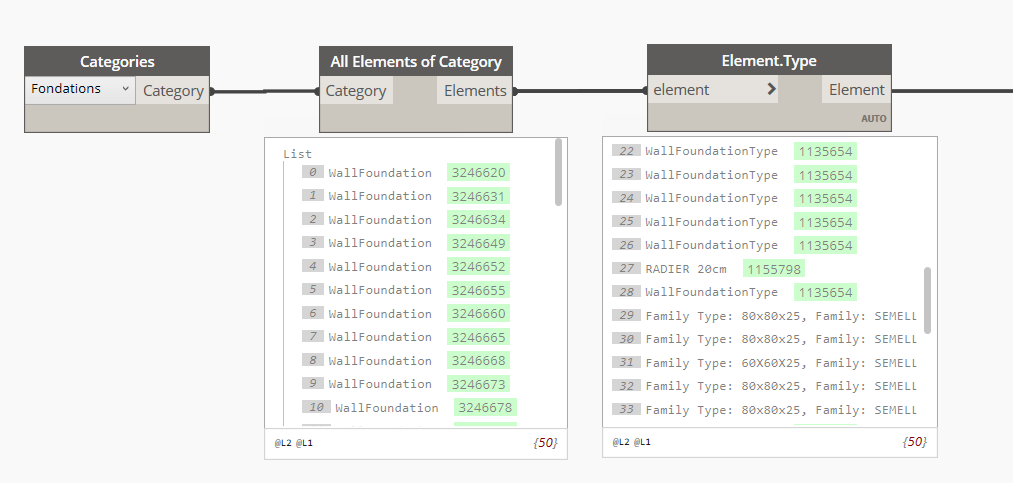Image resolution: width=1013 pixels, height=483 pixels.
Task: Click the scrollbar in the Elements list preview
Action: [558, 173]
